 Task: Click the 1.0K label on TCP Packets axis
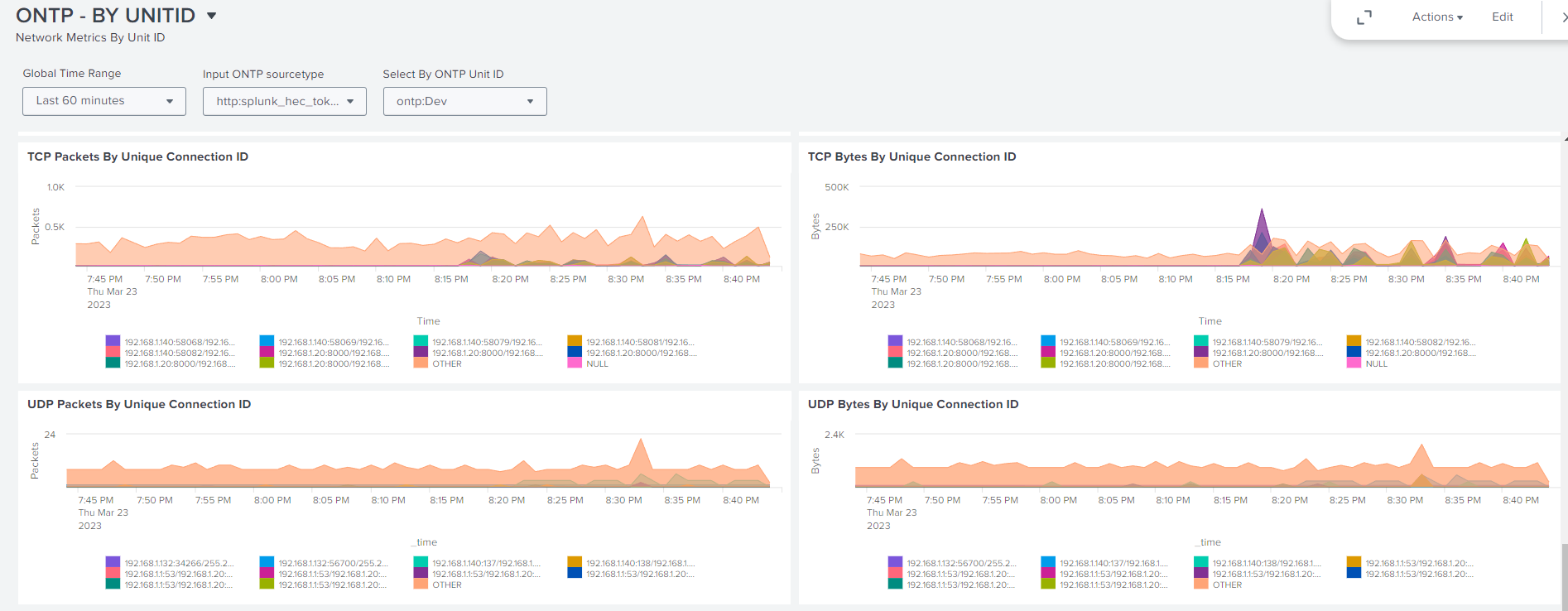click(55, 187)
